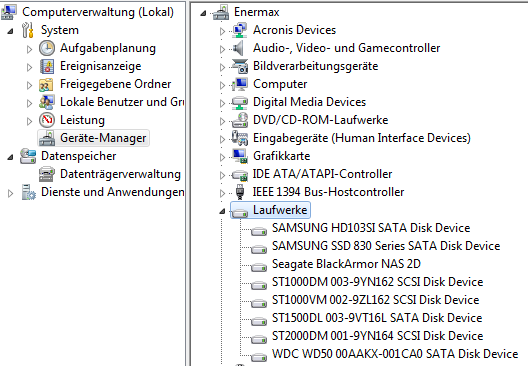This screenshot has width=528, height=366.
Task: Open Geräte-Manager in the left tree
Action: (103, 138)
